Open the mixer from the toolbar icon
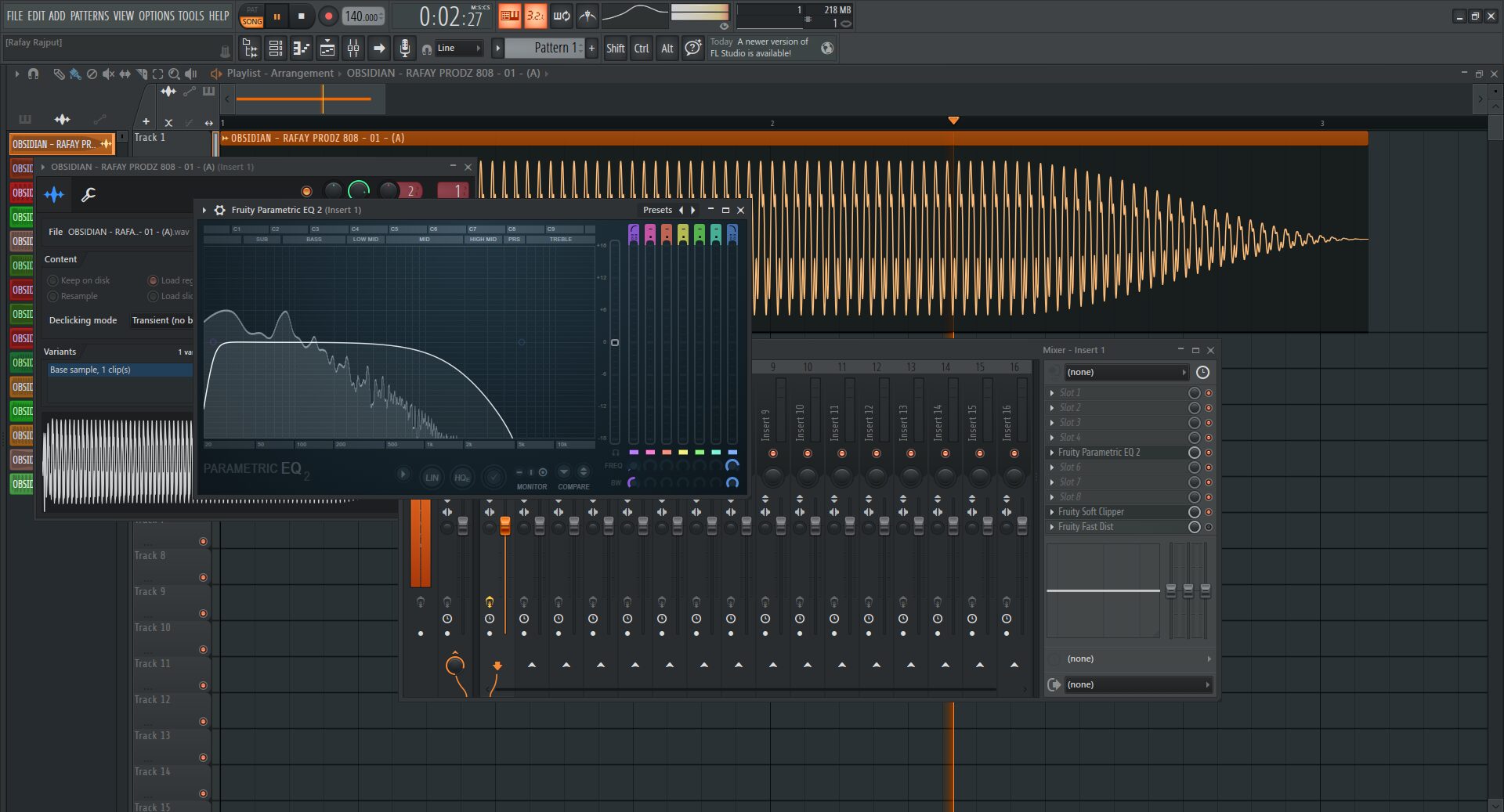 pyautogui.click(x=353, y=49)
